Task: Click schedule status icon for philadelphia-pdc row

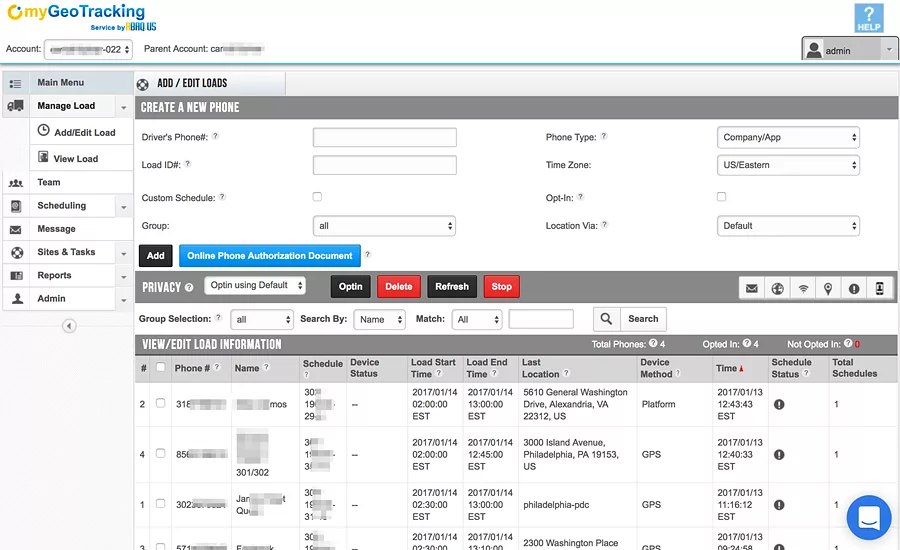Action: point(779,505)
